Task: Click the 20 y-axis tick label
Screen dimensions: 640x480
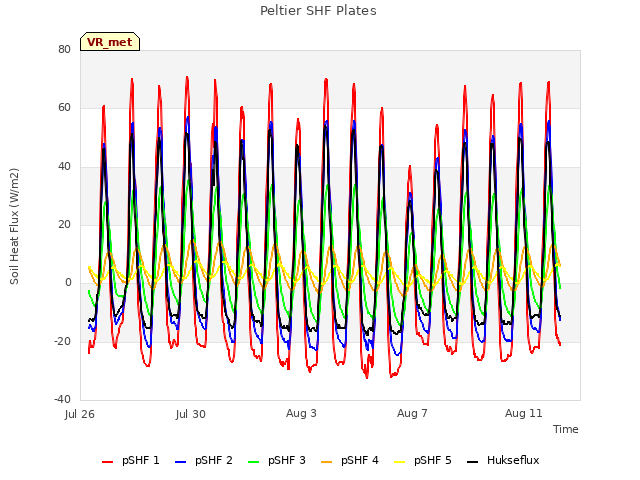Action: (64, 224)
